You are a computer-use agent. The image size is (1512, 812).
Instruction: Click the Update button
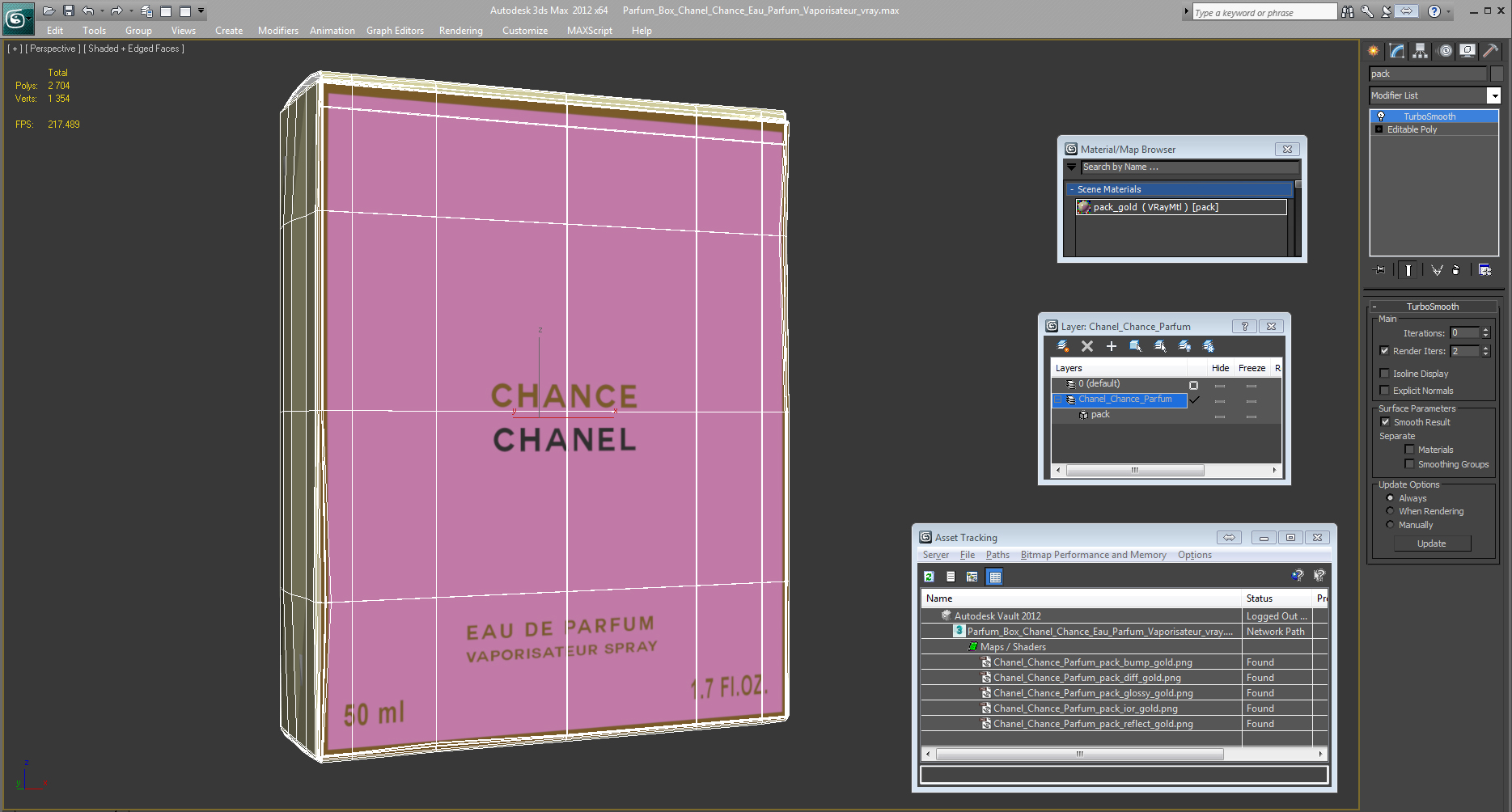tap(1432, 543)
